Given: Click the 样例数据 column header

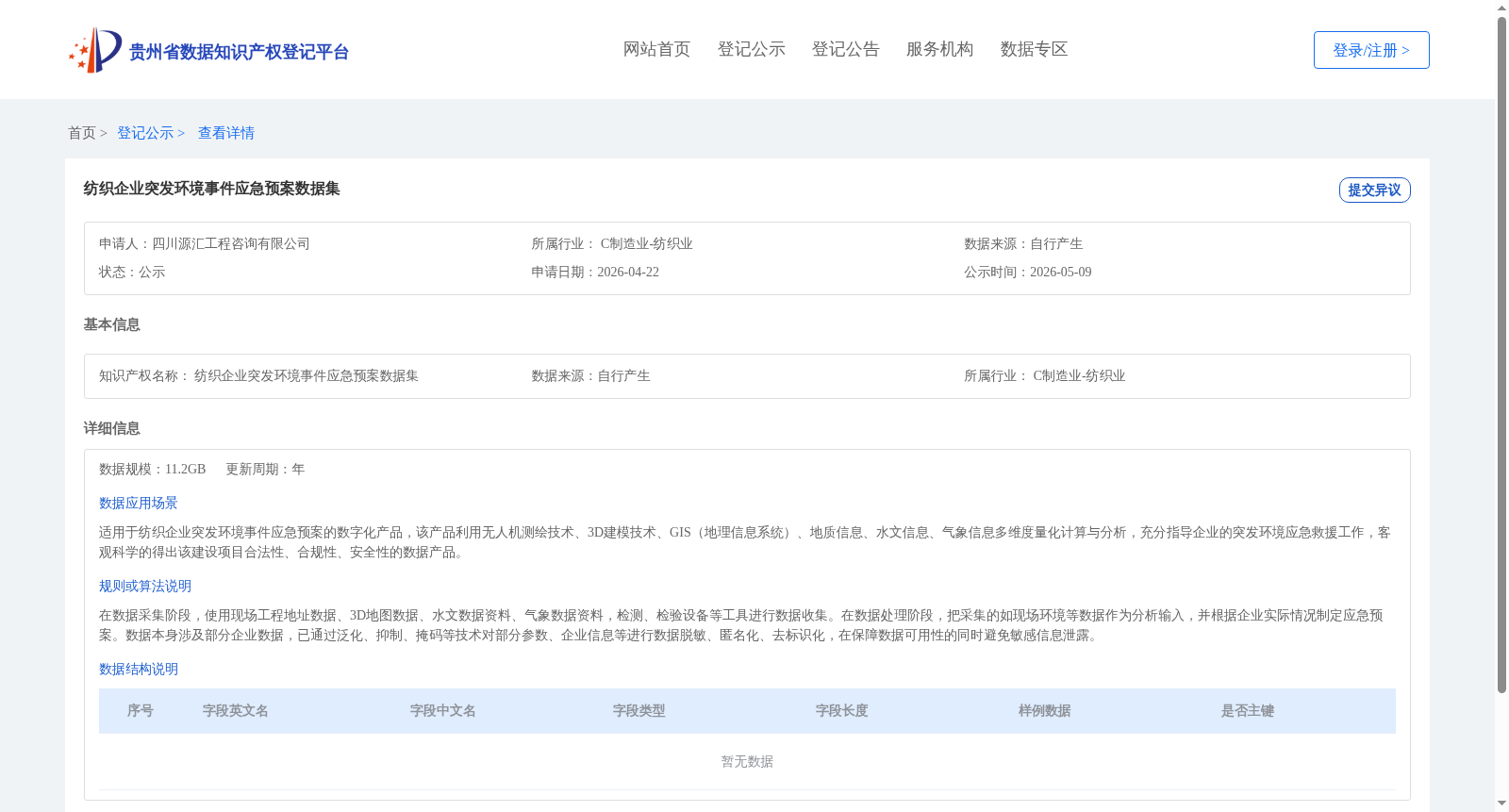Looking at the screenshot, I should tap(1045, 710).
